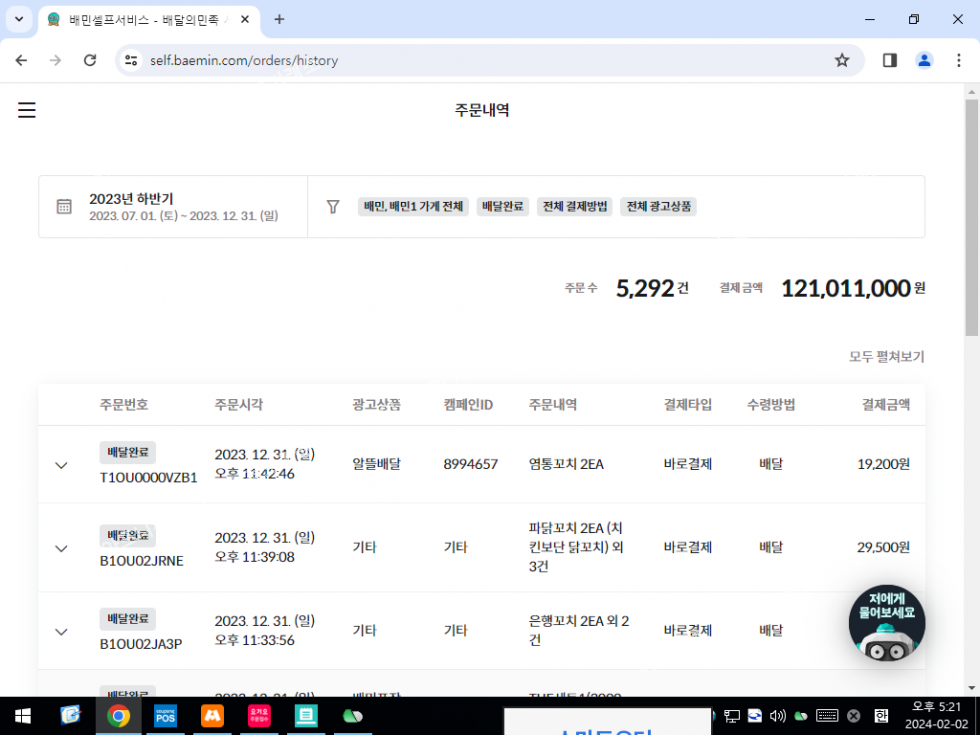Click the Chrome profile avatar icon
The height and width of the screenshot is (735, 980).
coord(924,60)
